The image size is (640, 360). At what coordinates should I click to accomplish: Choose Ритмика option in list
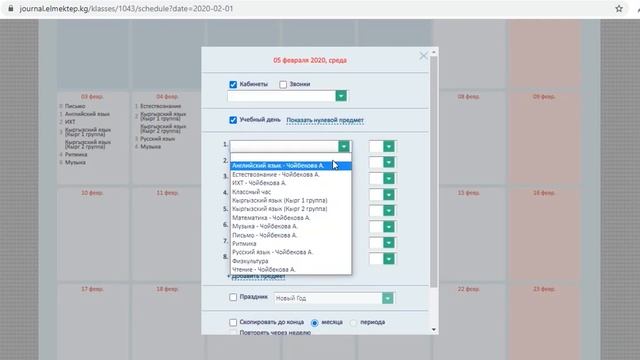291,243
